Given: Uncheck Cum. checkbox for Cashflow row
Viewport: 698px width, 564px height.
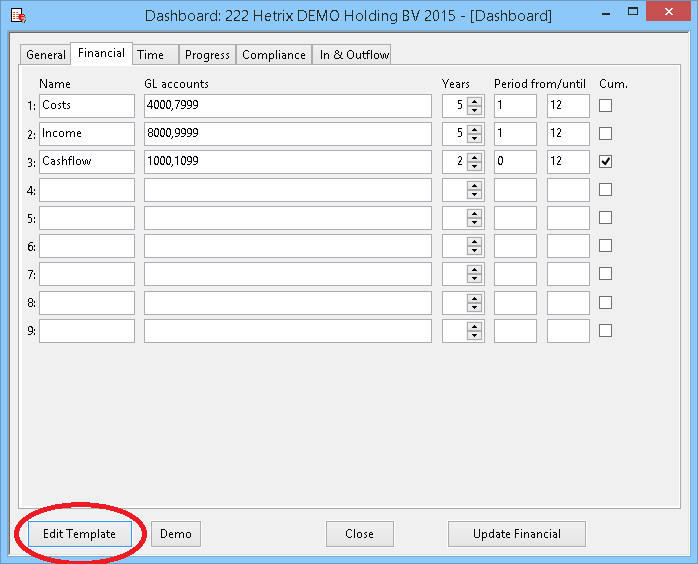Looking at the screenshot, I should tap(605, 162).
